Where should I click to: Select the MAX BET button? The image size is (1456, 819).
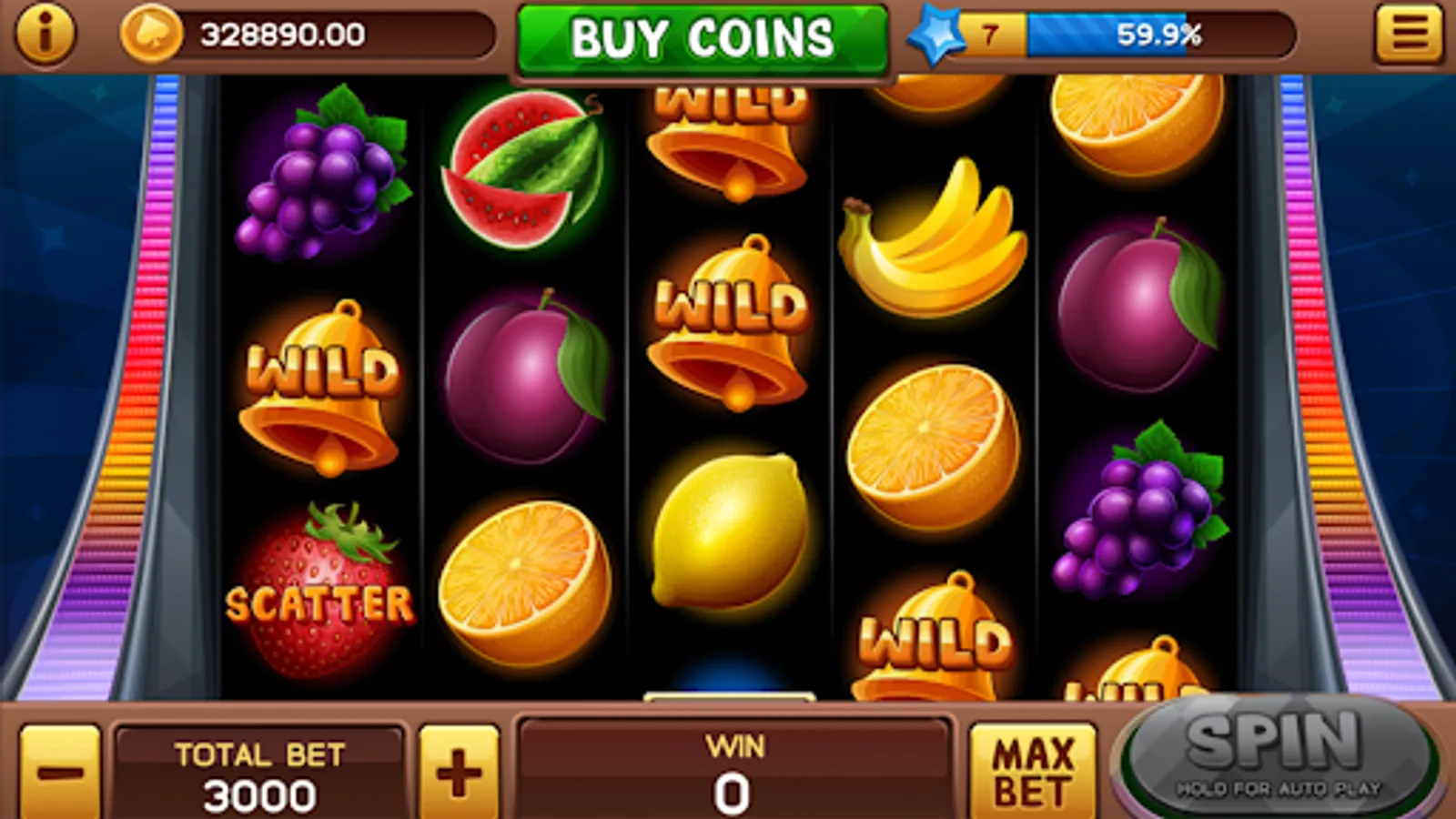(x=1033, y=772)
